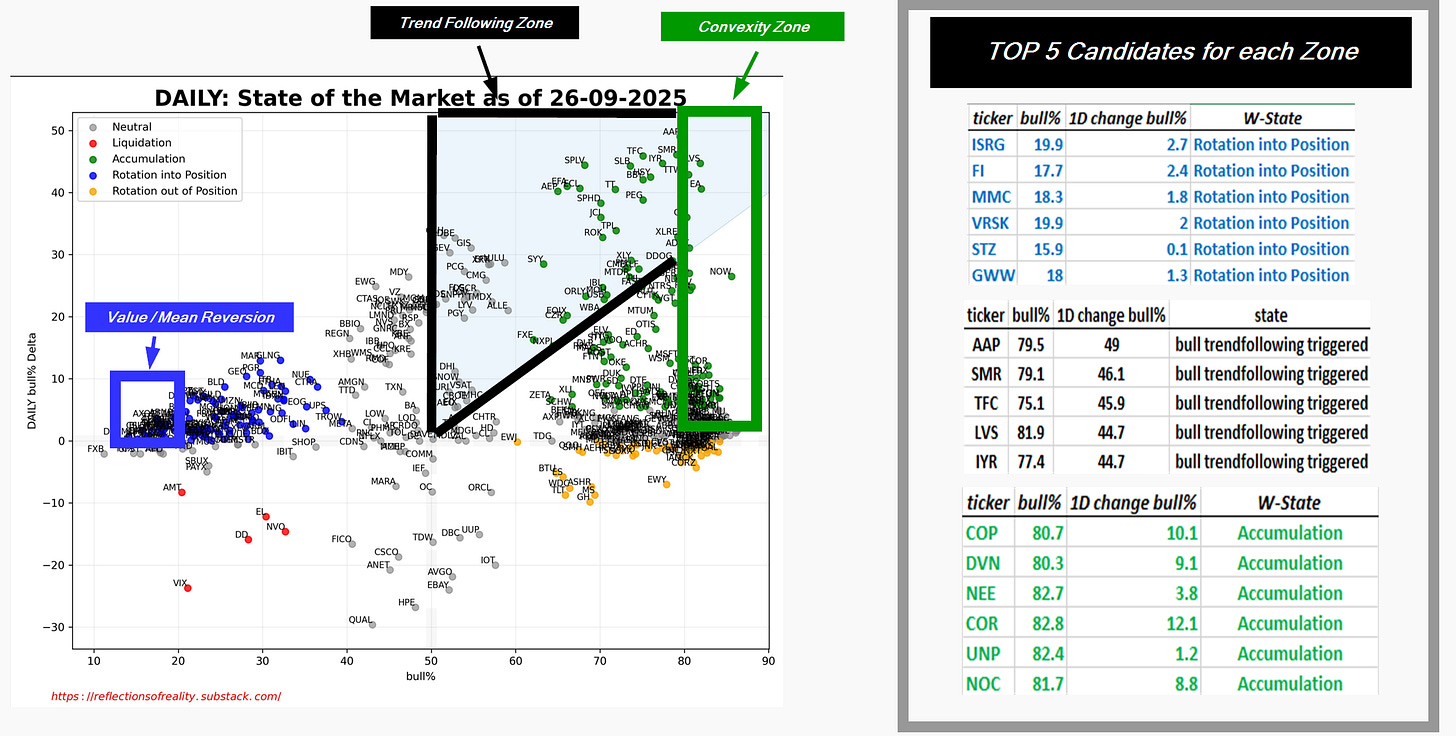Click the red DD data point on chart
Viewport: 1456px width, 736px height.
(248, 540)
